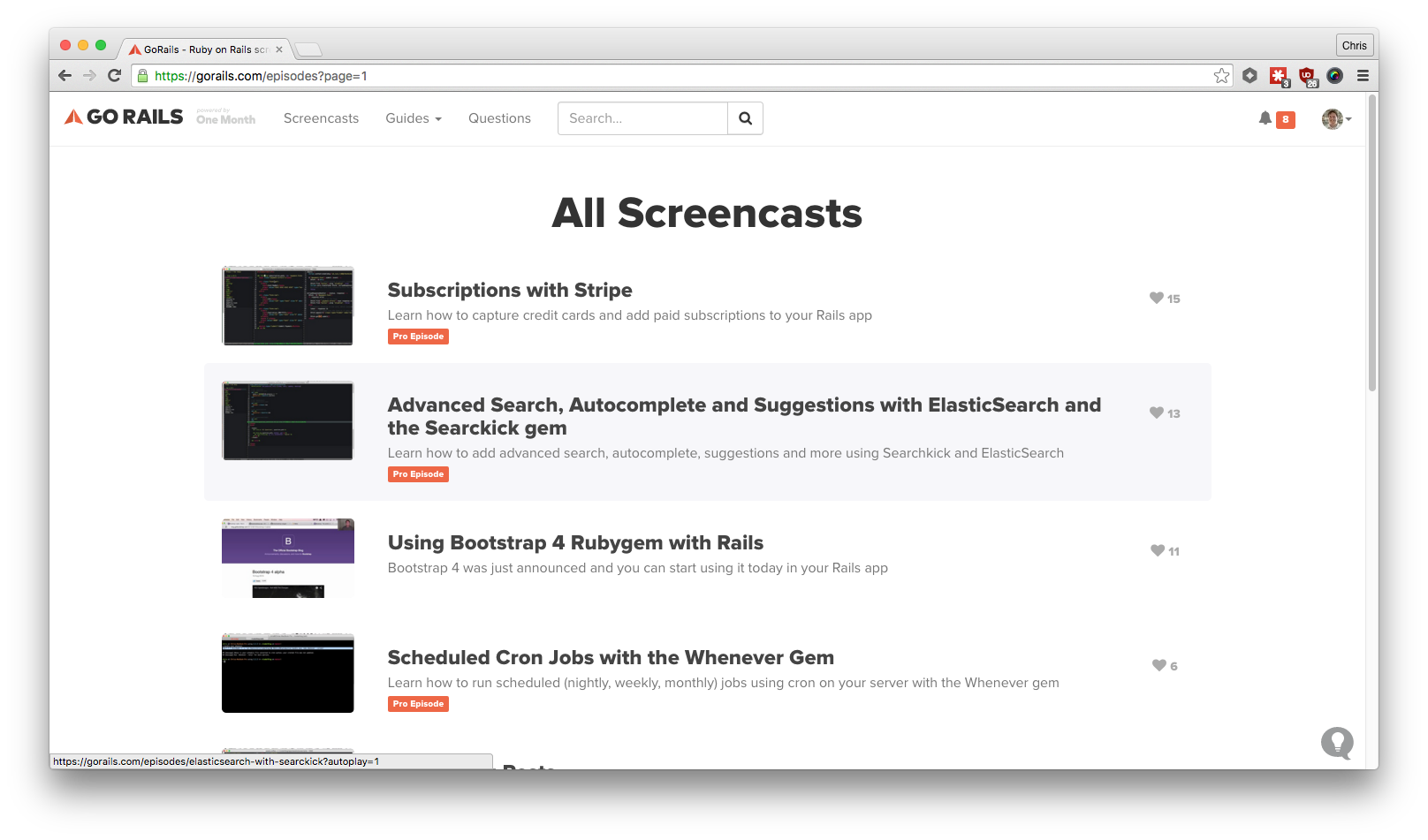The width and height of the screenshot is (1428, 840).
Task: Open the user avatar dropdown
Action: pos(1334,118)
